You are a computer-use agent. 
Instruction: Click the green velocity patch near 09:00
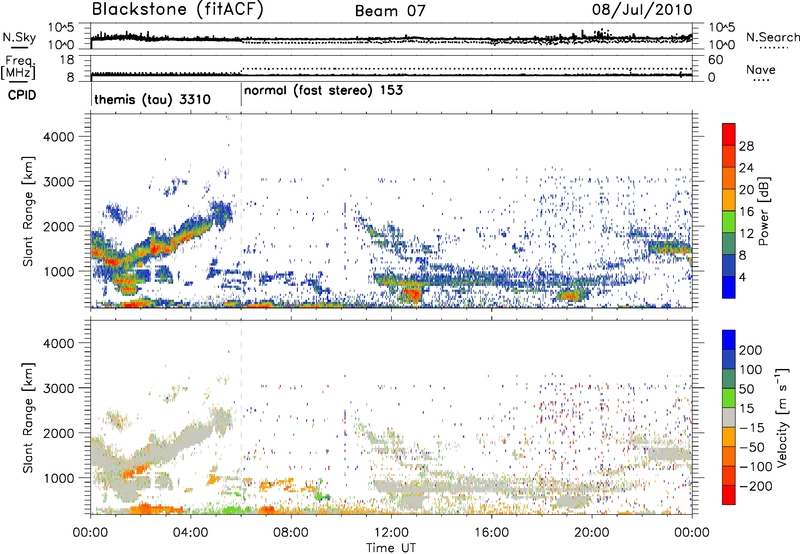pos(321,495)
